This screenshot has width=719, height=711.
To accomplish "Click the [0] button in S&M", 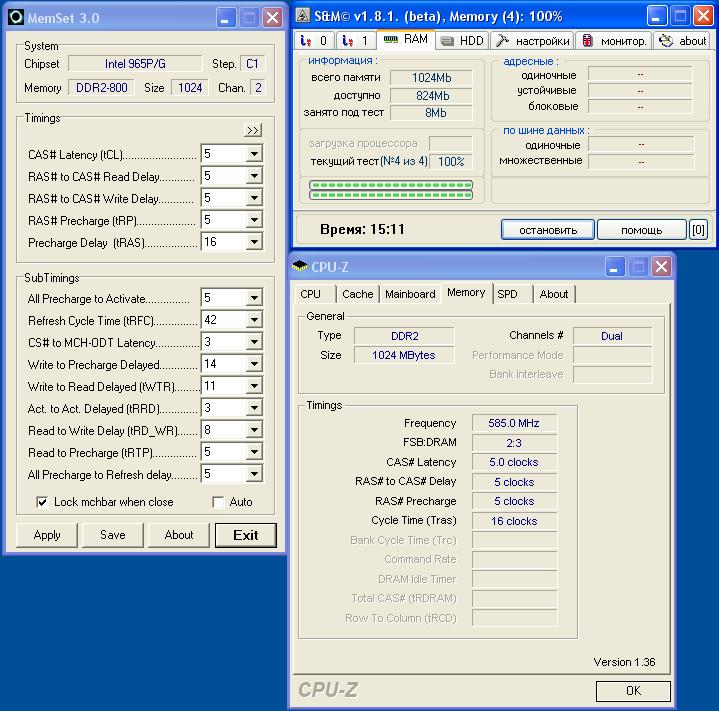I will [698, 230].
